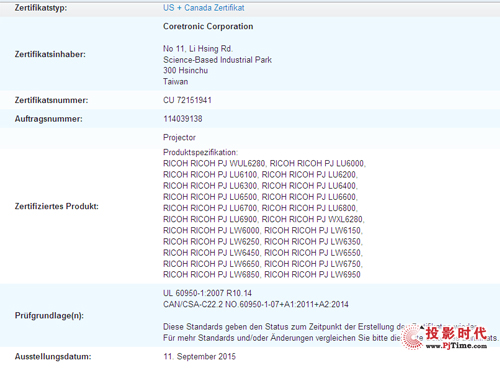Click the issue date 11. September 2015

[199, 356]
